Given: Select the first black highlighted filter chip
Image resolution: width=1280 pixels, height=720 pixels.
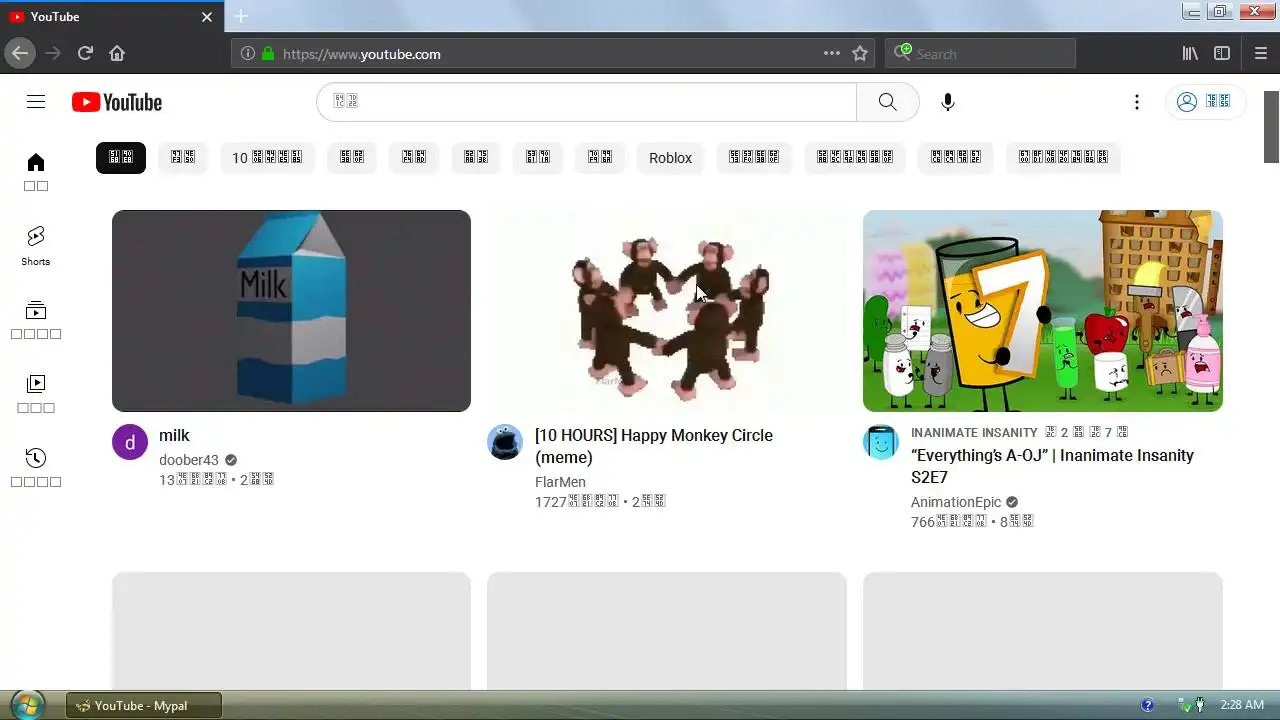Looking at the screenshot, I should click(121, 158).
